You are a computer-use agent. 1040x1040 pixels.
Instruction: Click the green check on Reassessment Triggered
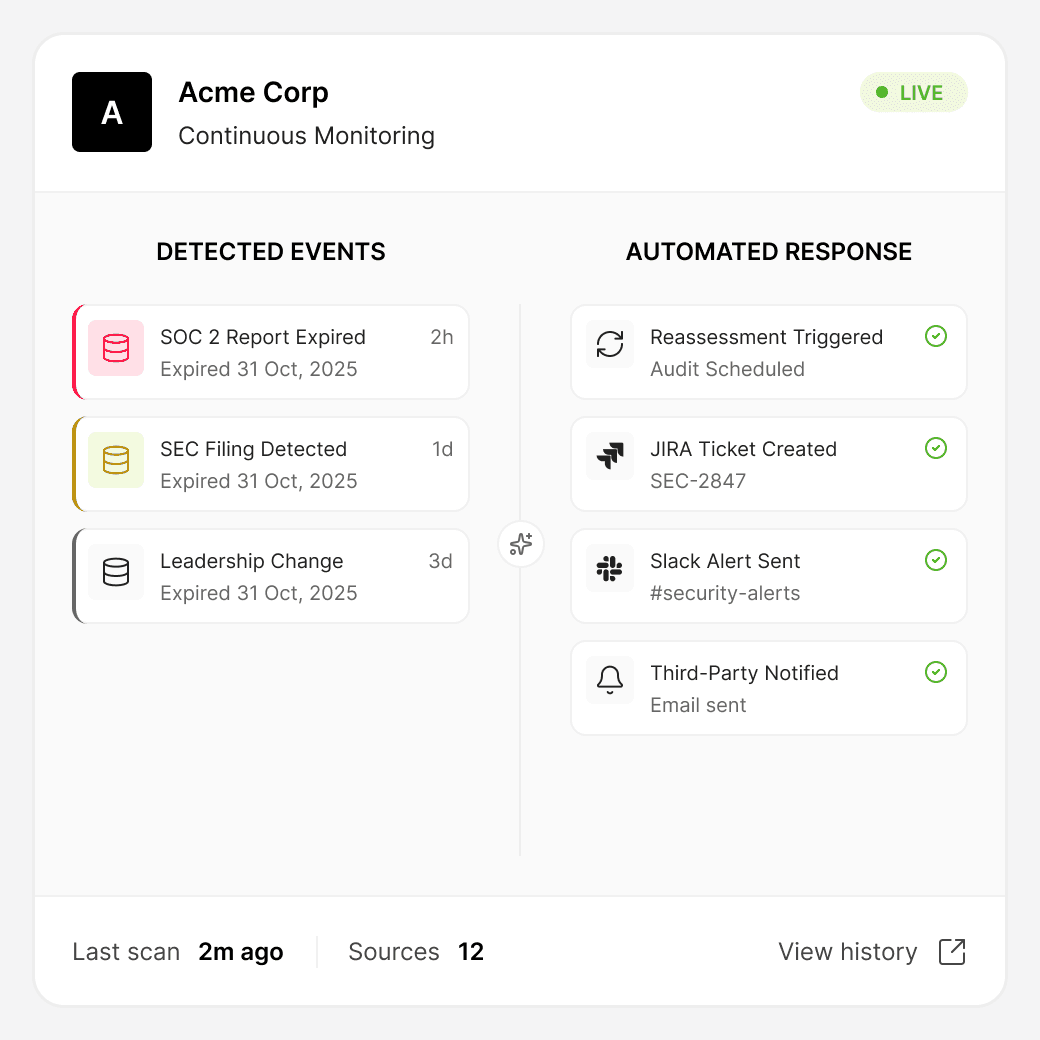click(936, 336)
